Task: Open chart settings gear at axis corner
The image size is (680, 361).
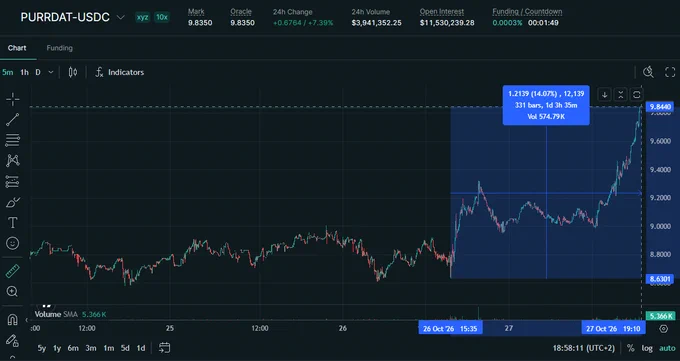Action: [664, 328]
